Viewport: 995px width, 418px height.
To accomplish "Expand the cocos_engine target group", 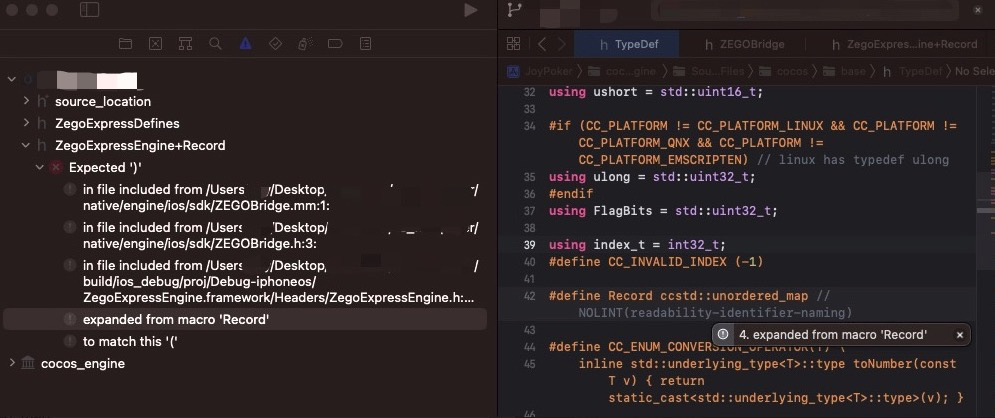I will point(11,363).
